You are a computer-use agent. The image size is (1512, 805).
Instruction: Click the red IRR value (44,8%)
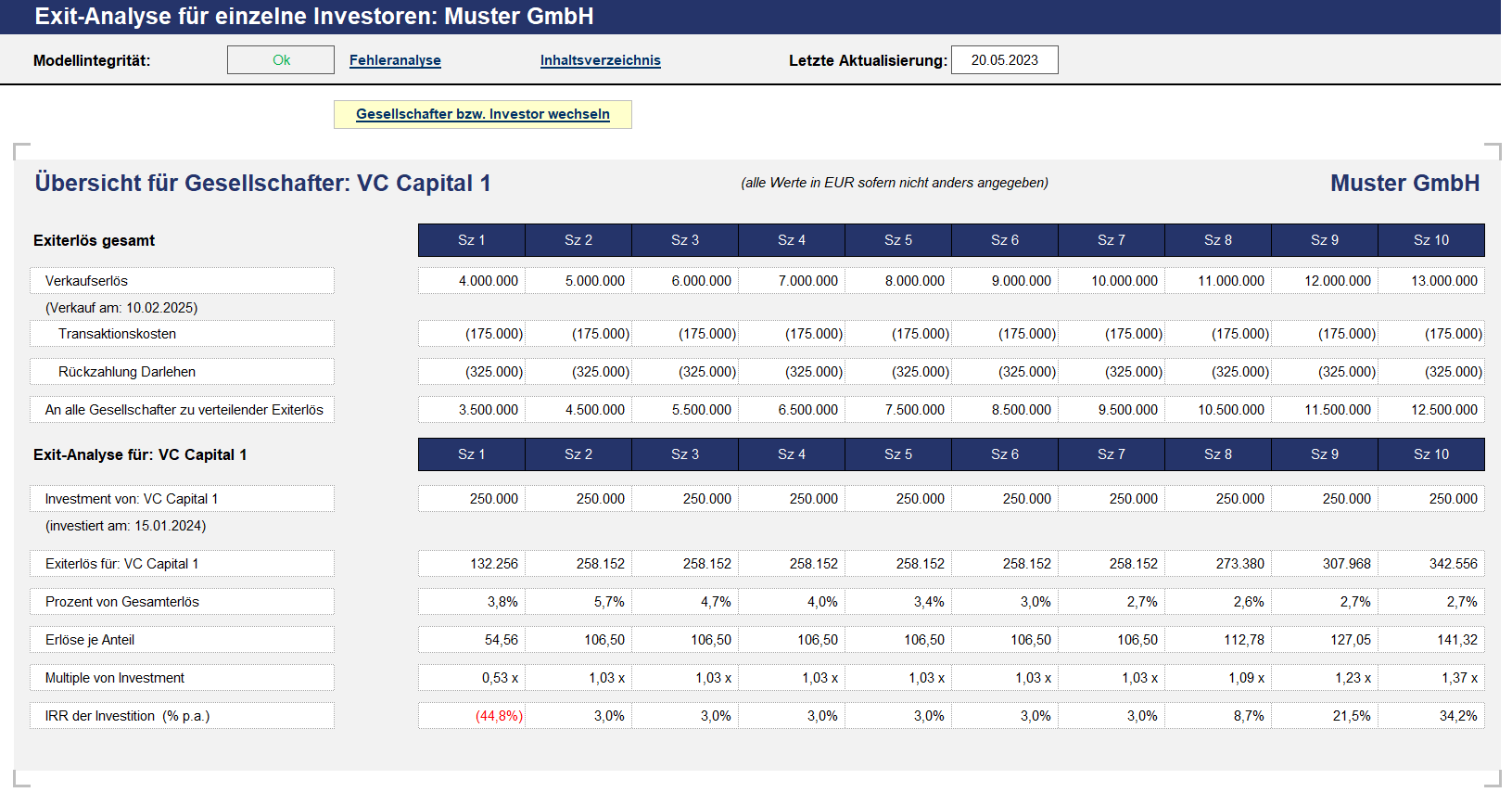click(472, 716)
